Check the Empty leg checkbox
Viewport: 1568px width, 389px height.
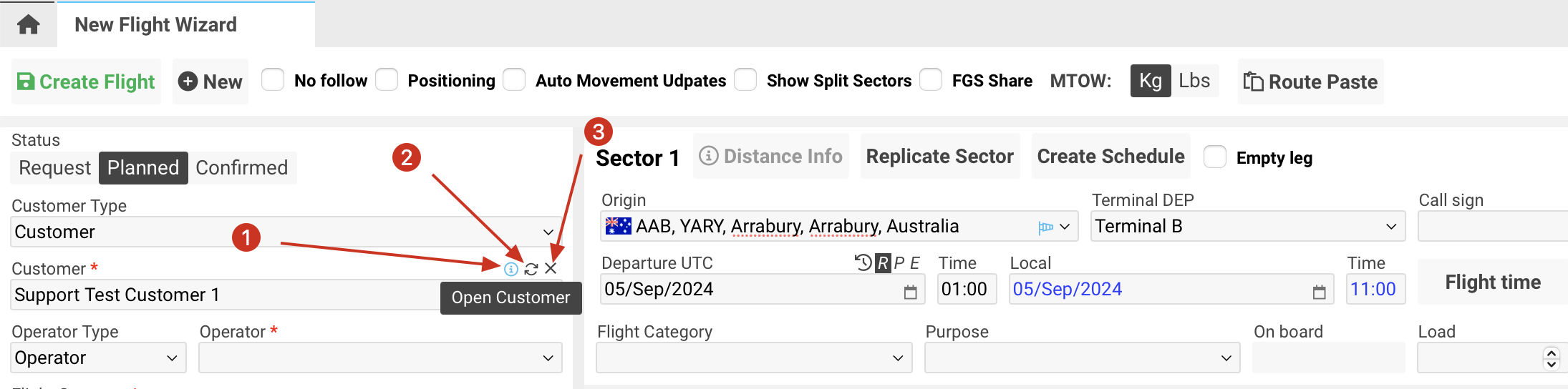(1215, 157)
